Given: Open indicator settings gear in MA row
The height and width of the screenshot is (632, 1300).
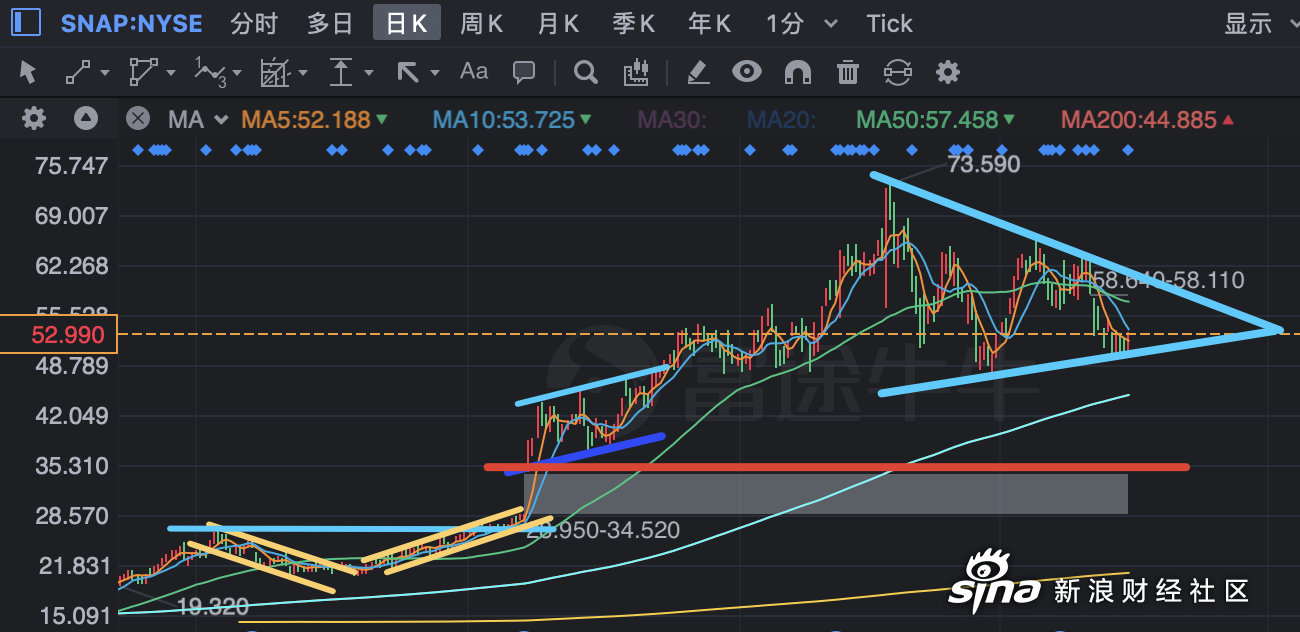Looking at the screenshot, I should [34, 119].
